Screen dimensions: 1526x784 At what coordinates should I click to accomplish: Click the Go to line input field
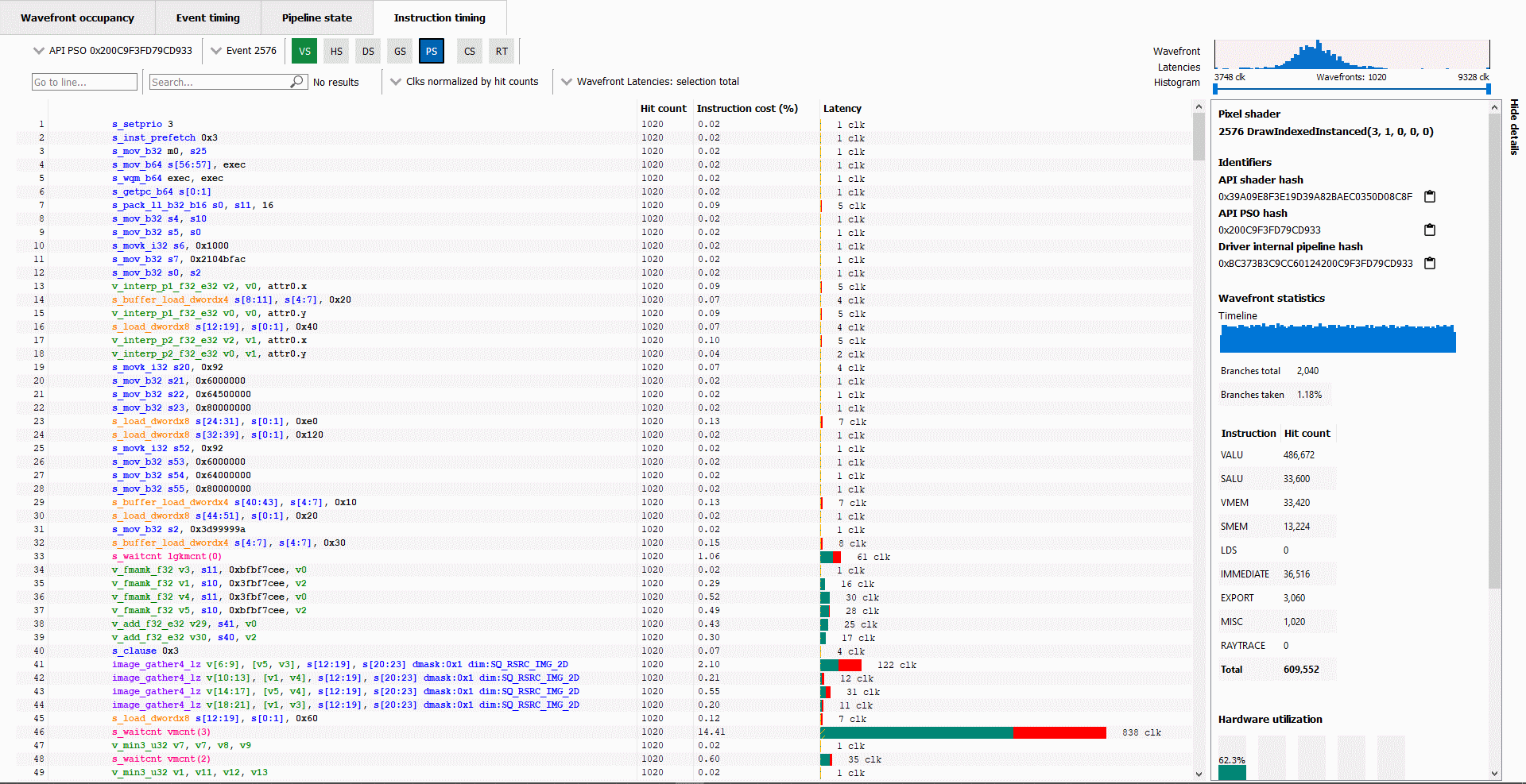point(84,82)
